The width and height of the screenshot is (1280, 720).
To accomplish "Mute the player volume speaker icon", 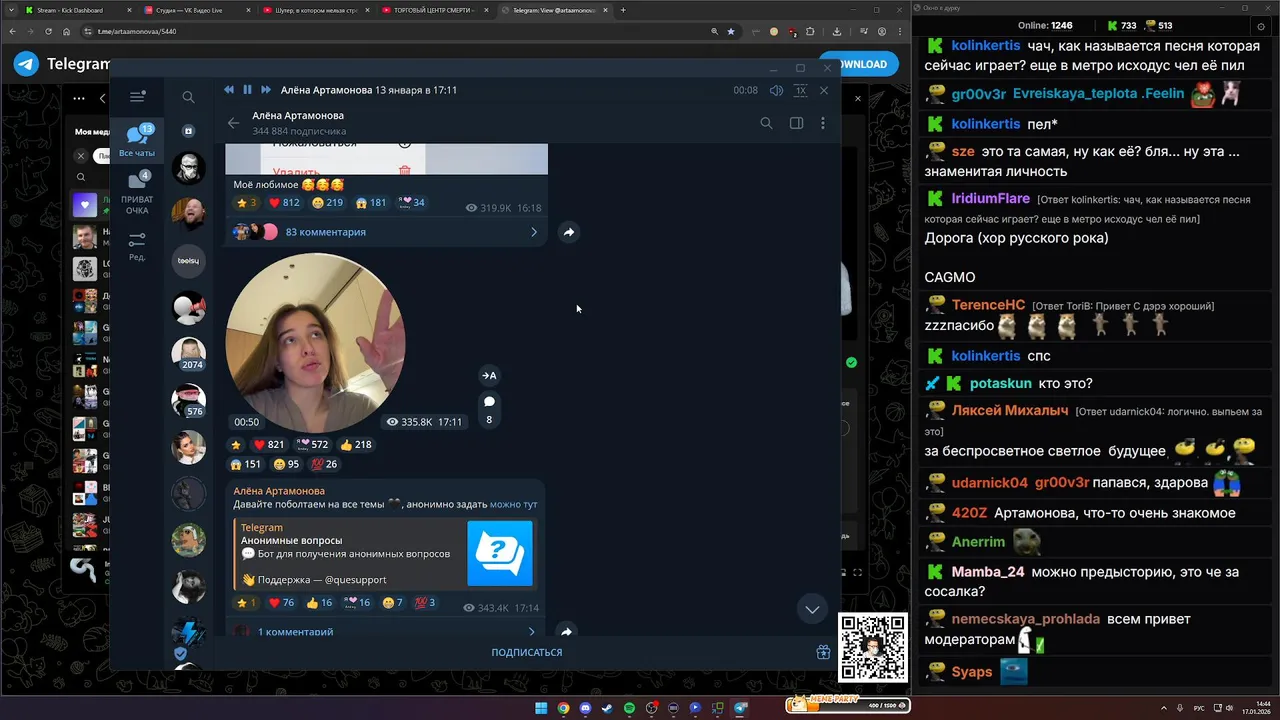I will (x=776, y=90).
